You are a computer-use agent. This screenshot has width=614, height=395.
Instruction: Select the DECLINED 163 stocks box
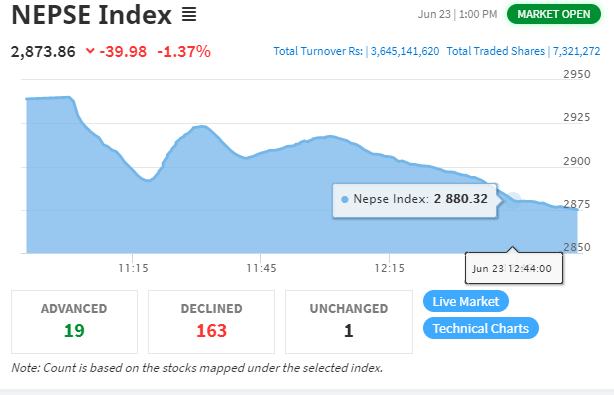coord(211,322)
